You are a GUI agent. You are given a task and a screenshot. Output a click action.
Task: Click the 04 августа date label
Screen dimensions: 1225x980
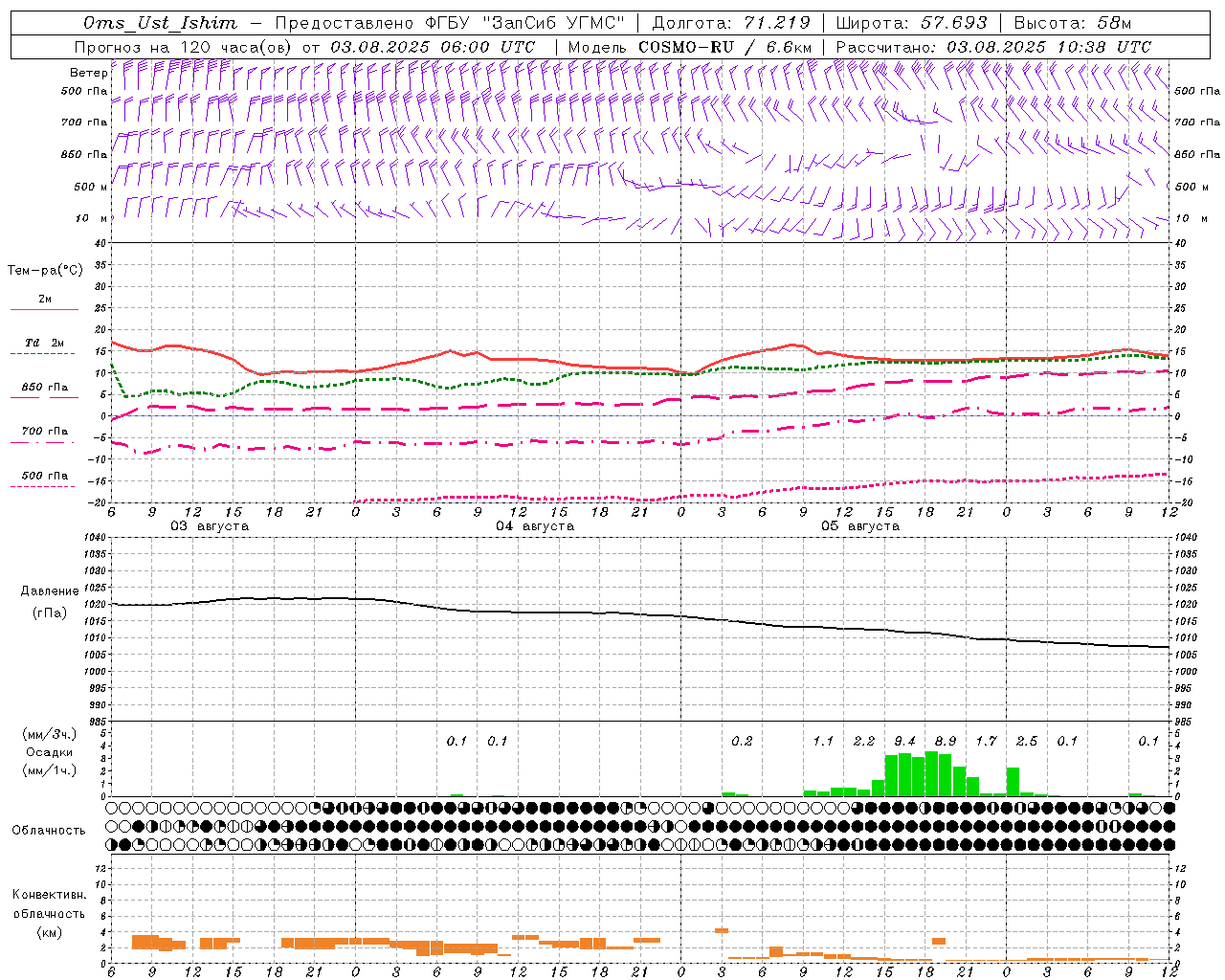point(535,526)
